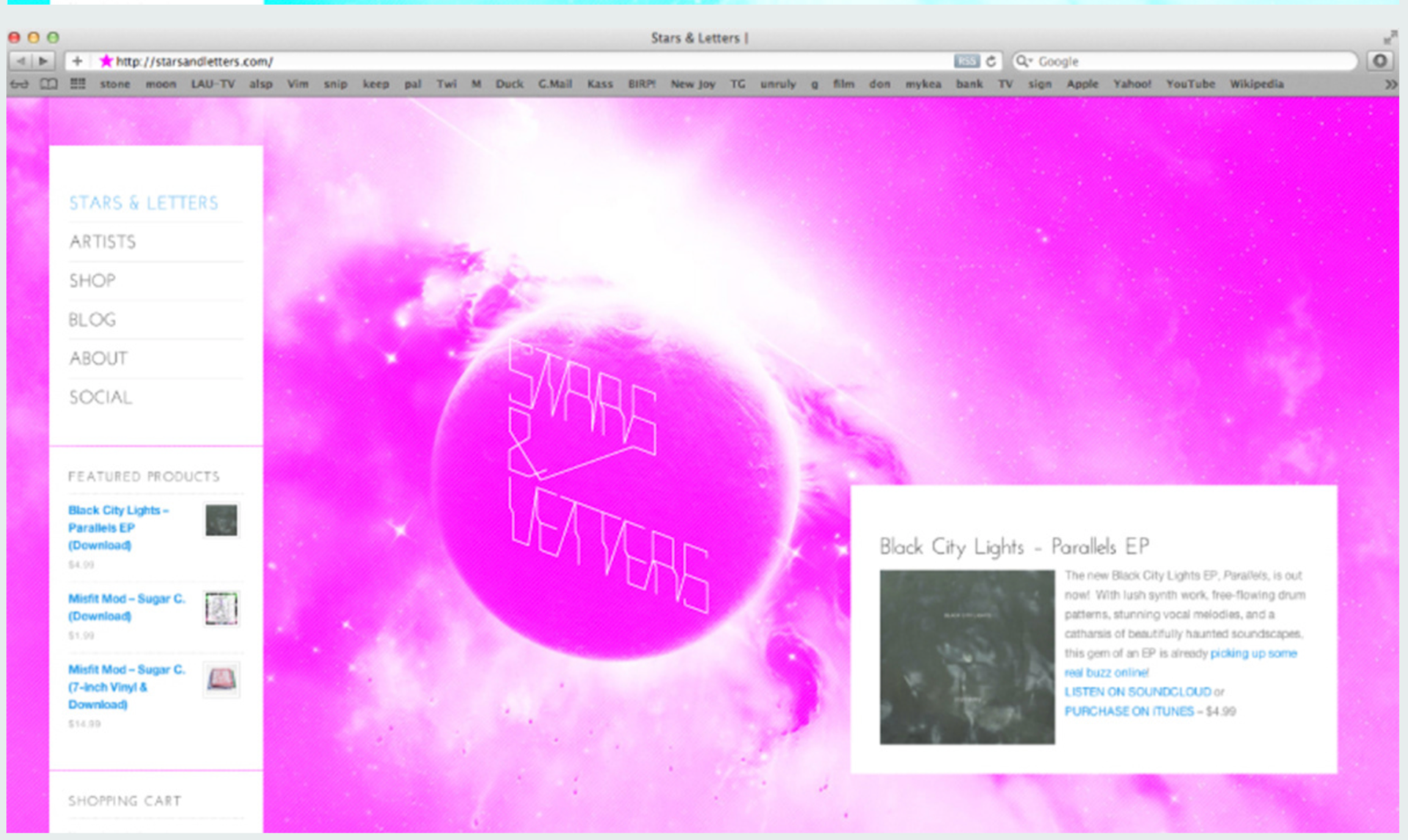
Task: Reload the page with refresh icon
Action: pos(991,61)
